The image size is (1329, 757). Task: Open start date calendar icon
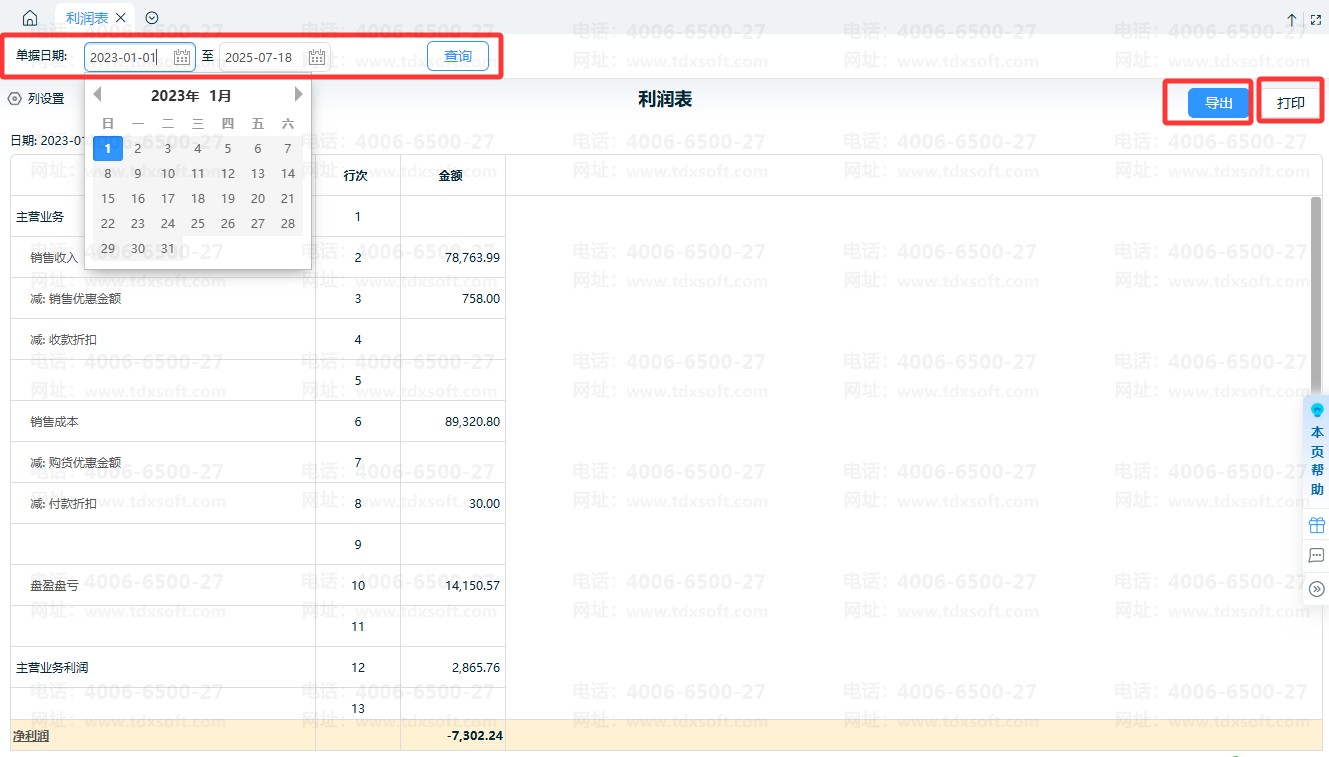[182, 57]
